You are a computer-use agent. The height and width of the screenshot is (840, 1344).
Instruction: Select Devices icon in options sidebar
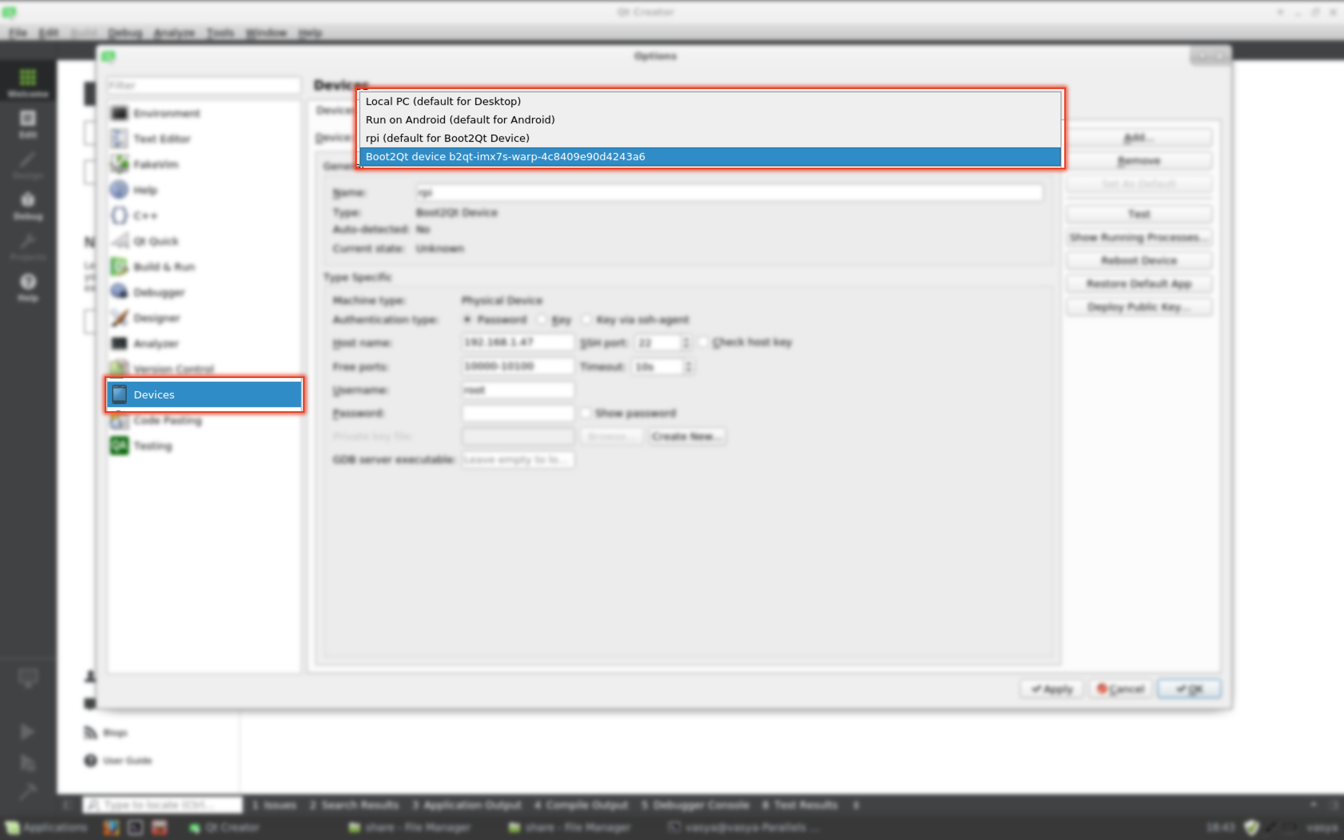120,395
